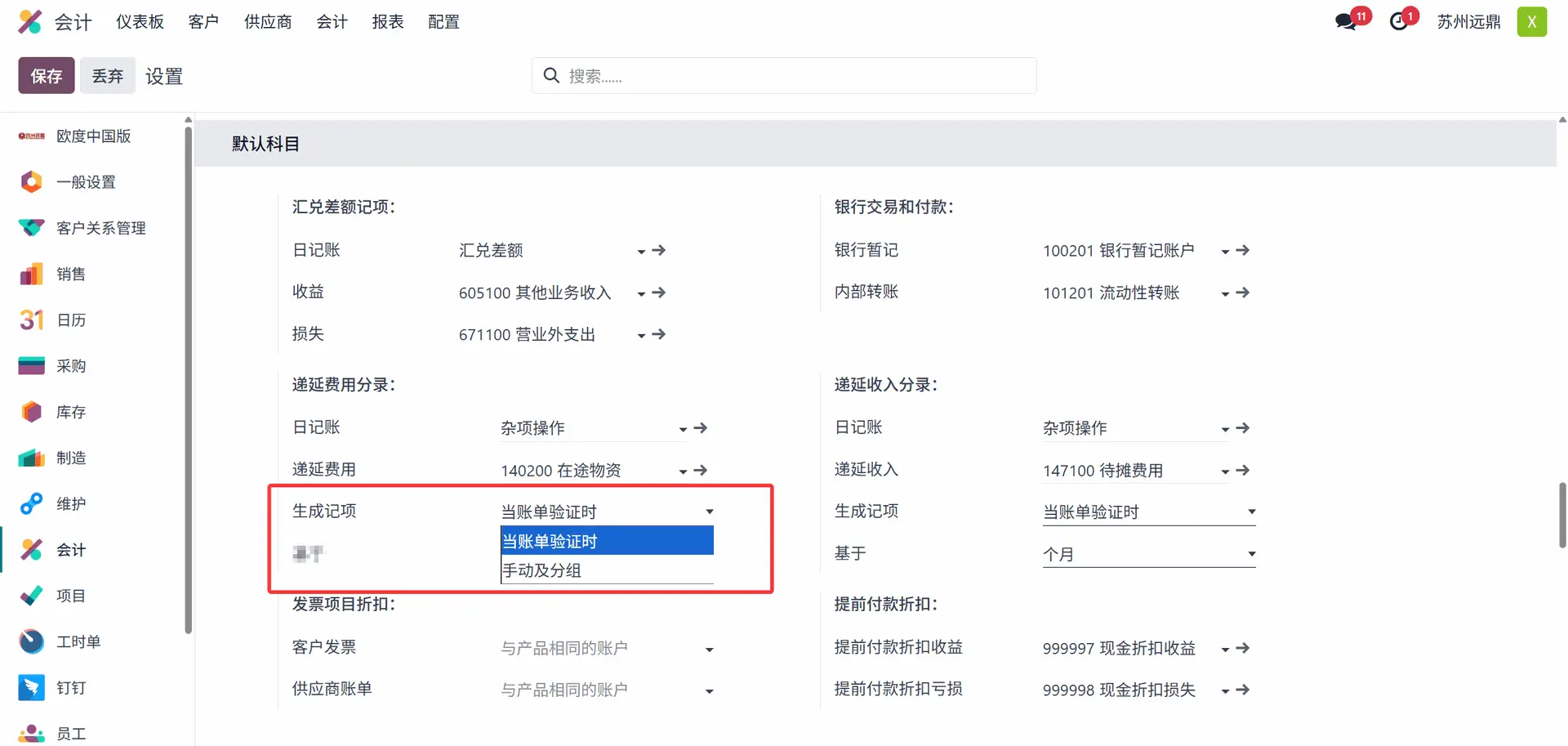Open the 报表 menu in top bar
This screenshot has height=746, width=1568.
(388, 22)
